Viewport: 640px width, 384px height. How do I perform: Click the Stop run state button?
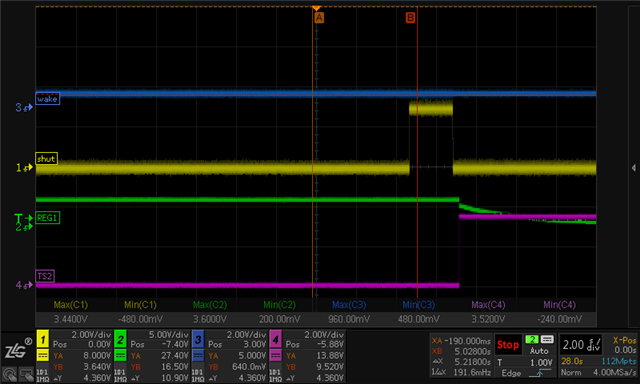(x=508, y=345)
